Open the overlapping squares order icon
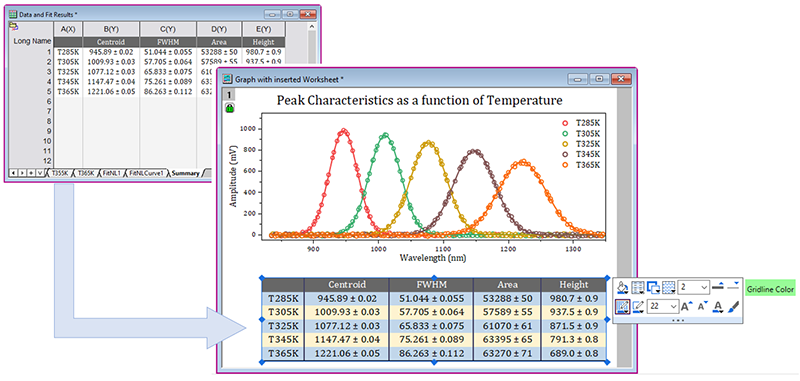The image size is (800, 381). [654, 288]
